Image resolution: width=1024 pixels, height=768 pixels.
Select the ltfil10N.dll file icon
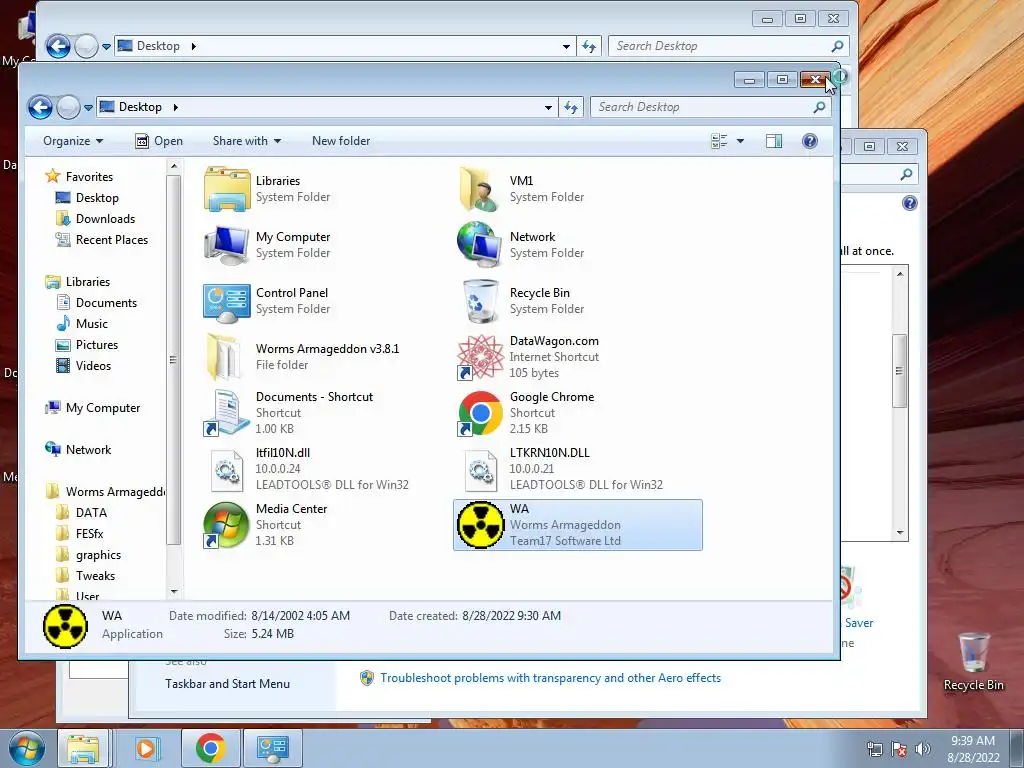pyautogui.click(x=227, y=470)
